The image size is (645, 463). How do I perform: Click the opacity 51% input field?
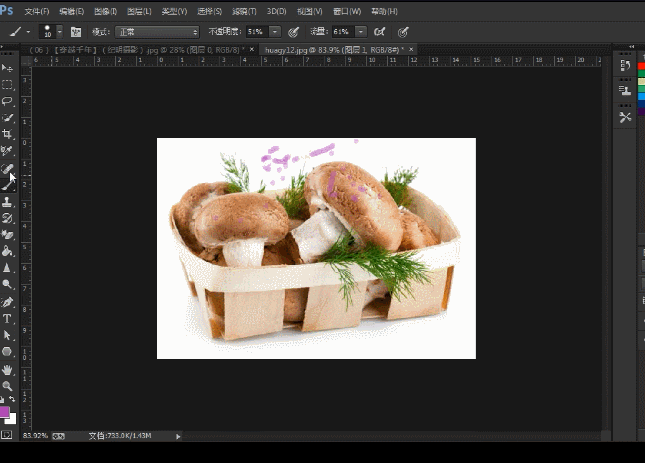[x=258, y=32]
